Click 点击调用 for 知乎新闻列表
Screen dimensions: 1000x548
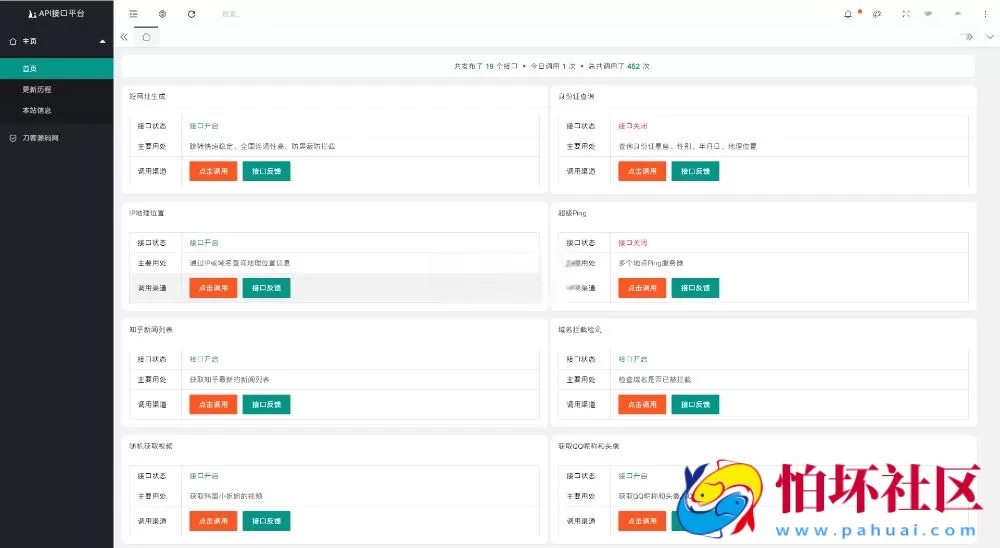click(x=213, y=404)
